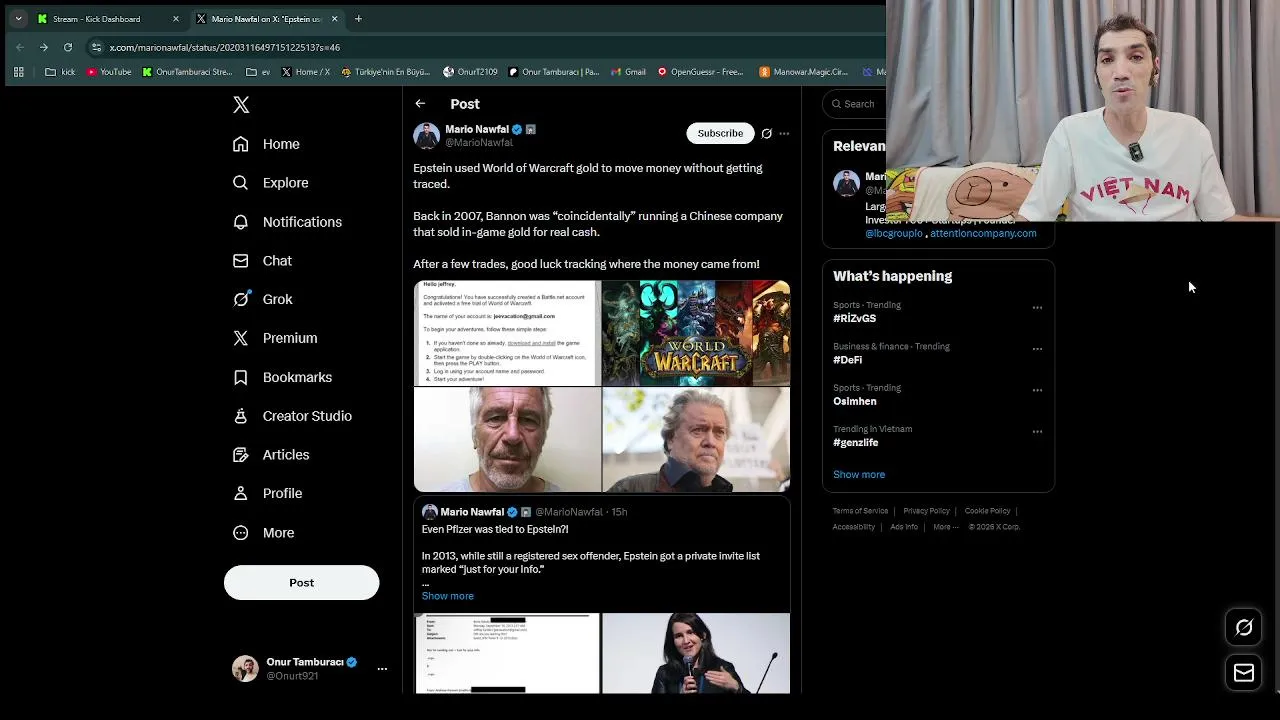This screenshot has height=720, width=1280.
Task: Open the Terms of Service link
Action: [x=860, y=511]
